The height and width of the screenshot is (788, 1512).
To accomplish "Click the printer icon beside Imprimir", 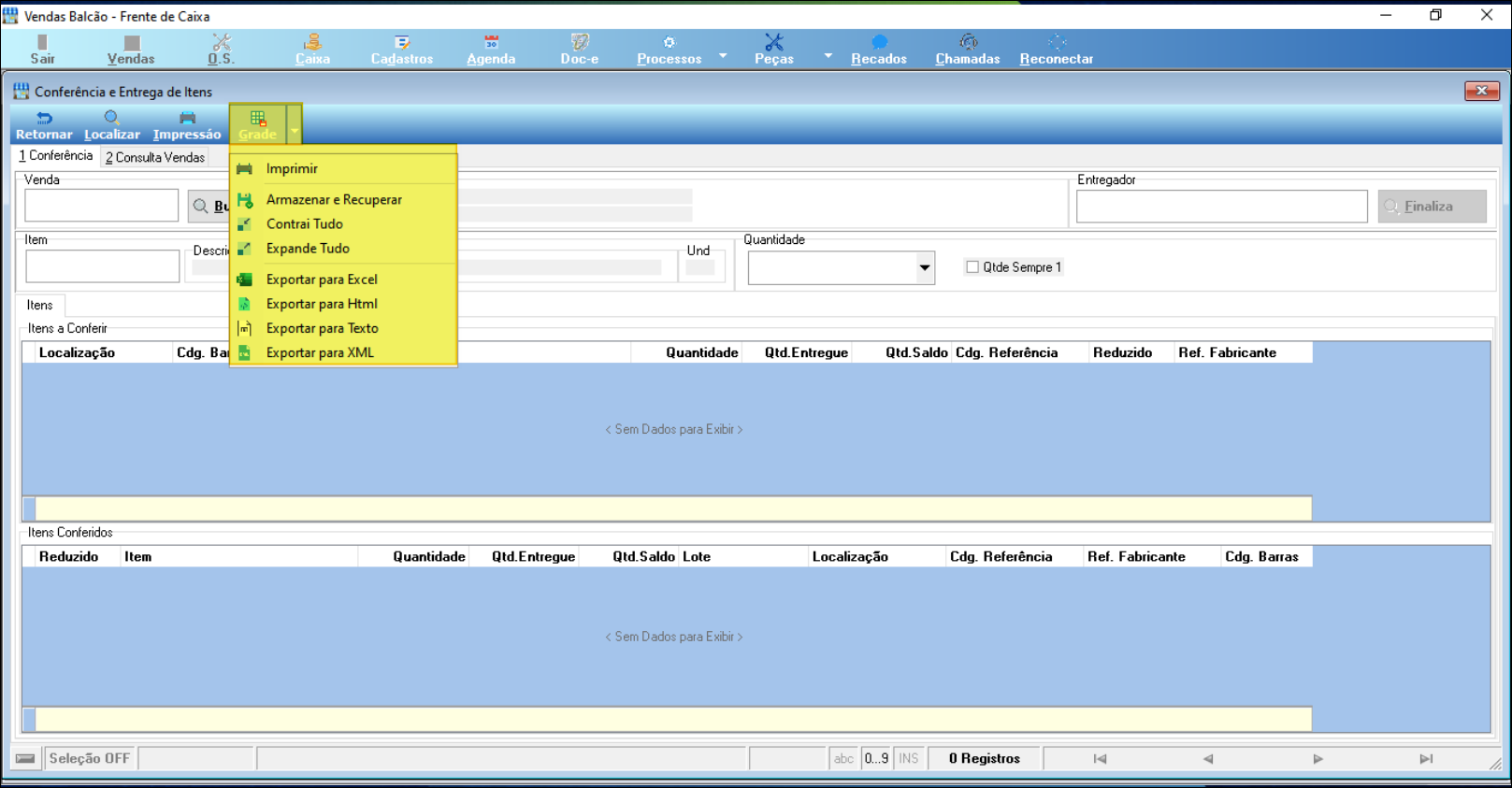I will tap(244, 169).
